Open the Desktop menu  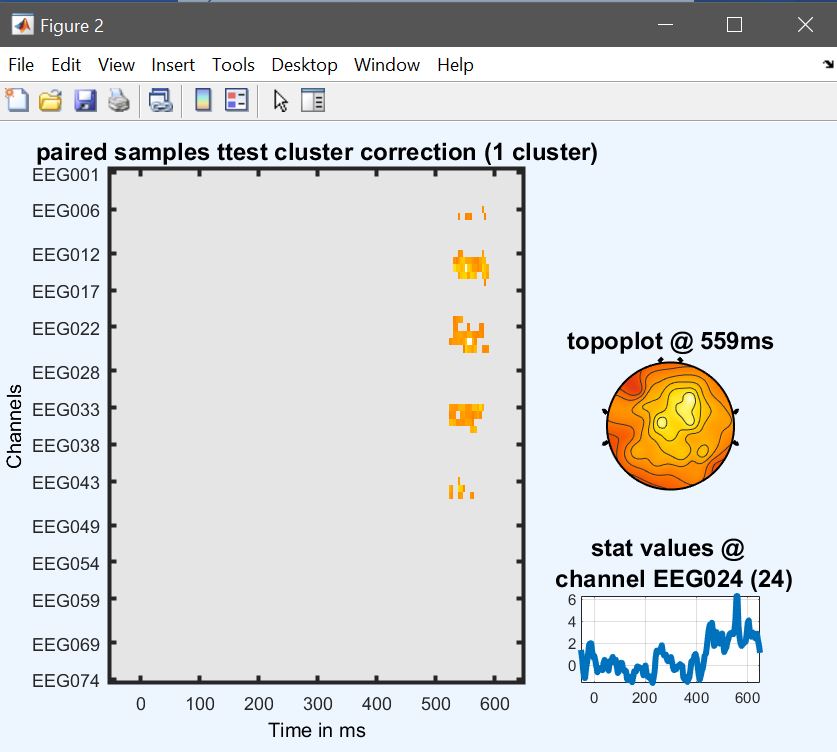coord(304,65)
